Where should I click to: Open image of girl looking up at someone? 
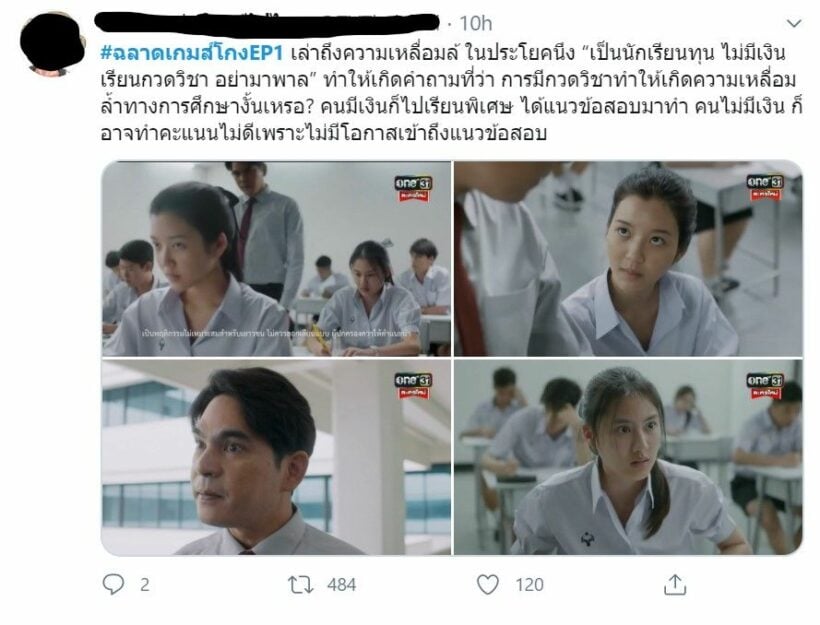coord(628,259)
